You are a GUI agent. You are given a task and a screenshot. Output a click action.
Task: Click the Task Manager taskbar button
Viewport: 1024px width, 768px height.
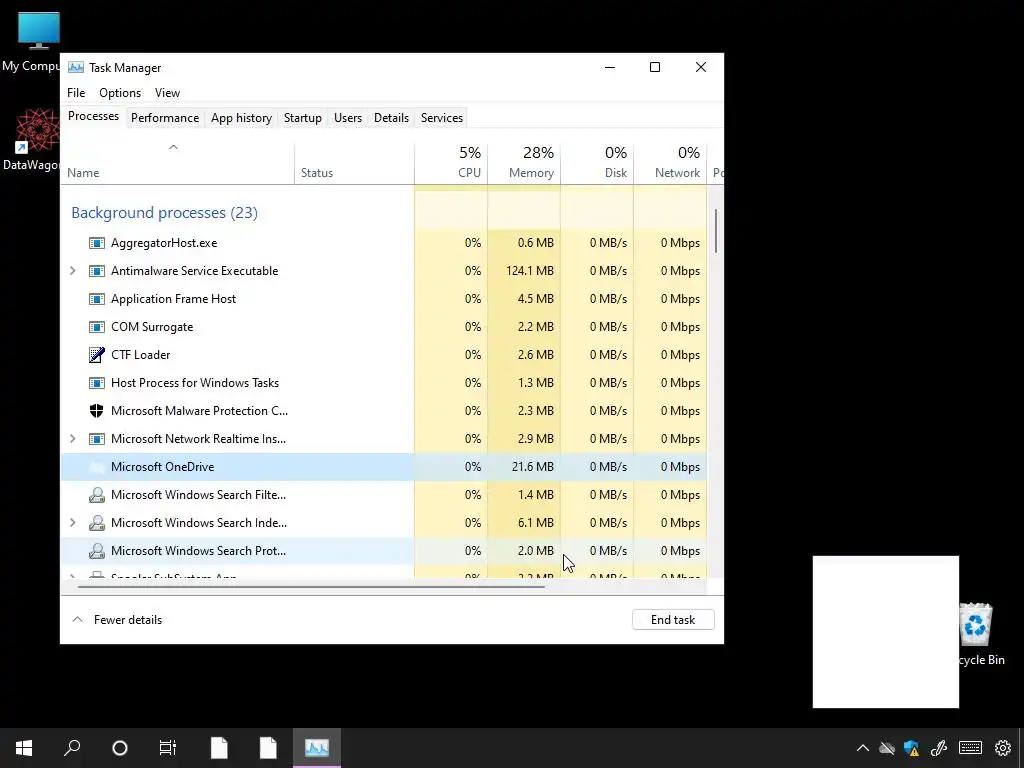coord(317,748)
